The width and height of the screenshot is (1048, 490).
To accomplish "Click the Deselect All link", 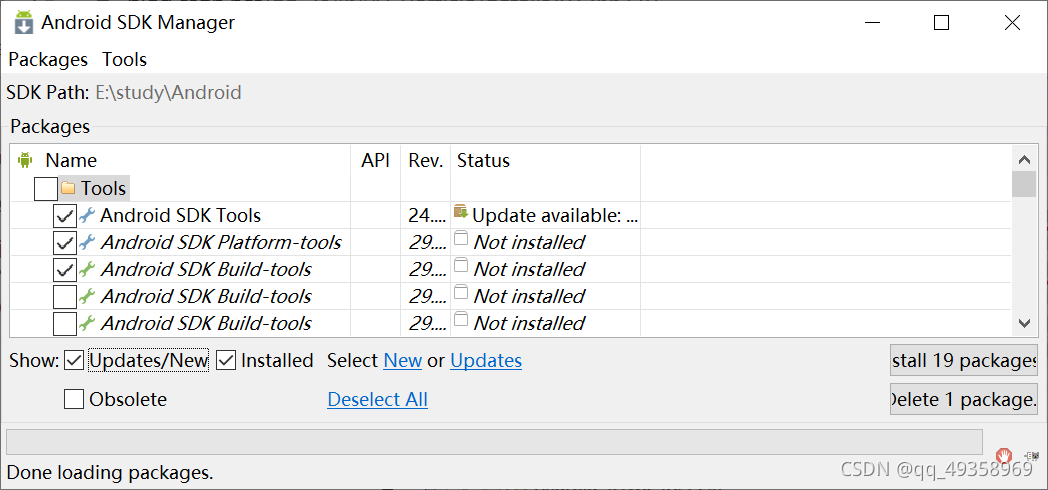I will click(377, 399).
